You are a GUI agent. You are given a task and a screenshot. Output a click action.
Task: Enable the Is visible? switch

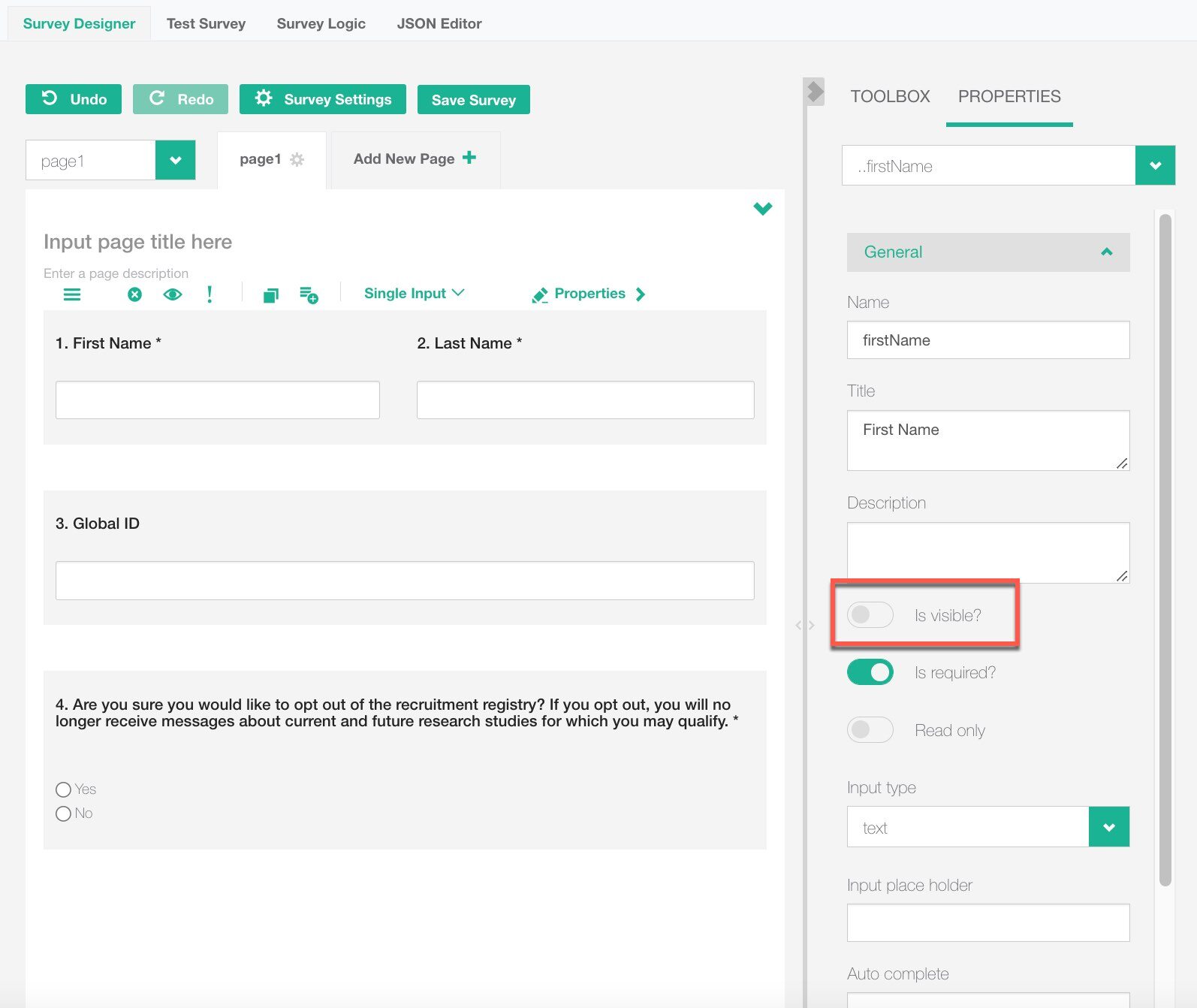click(870, 615)
